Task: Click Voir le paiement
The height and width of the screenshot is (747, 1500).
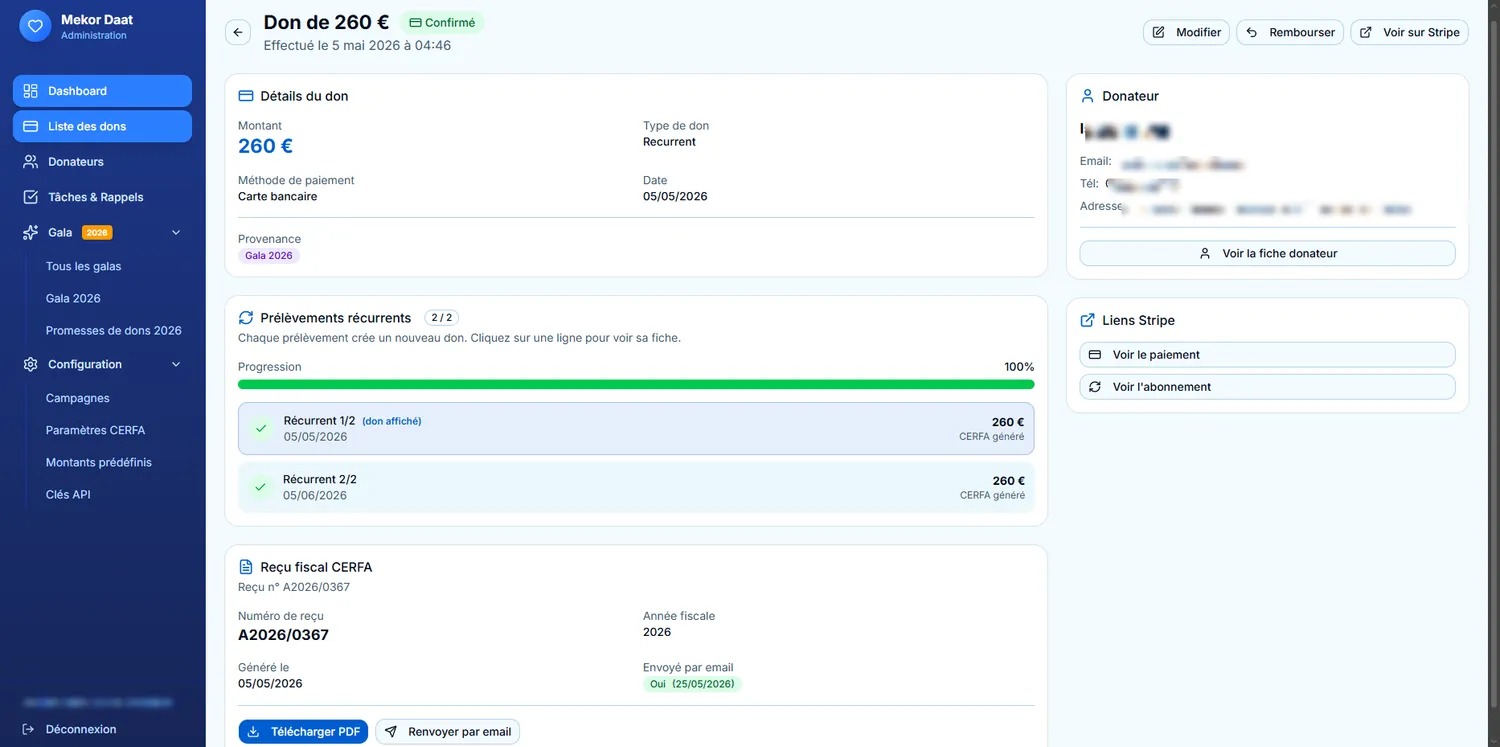Action: 1267,355
